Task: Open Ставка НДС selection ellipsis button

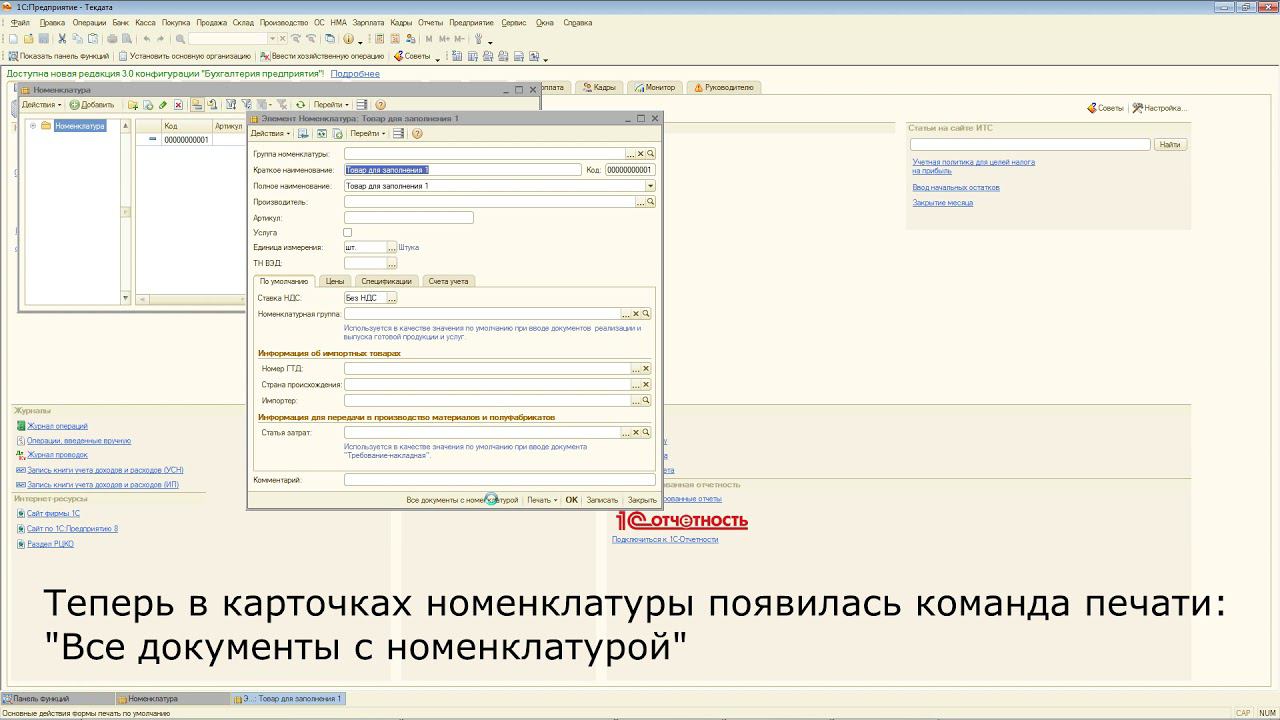Action: [392, 298]
